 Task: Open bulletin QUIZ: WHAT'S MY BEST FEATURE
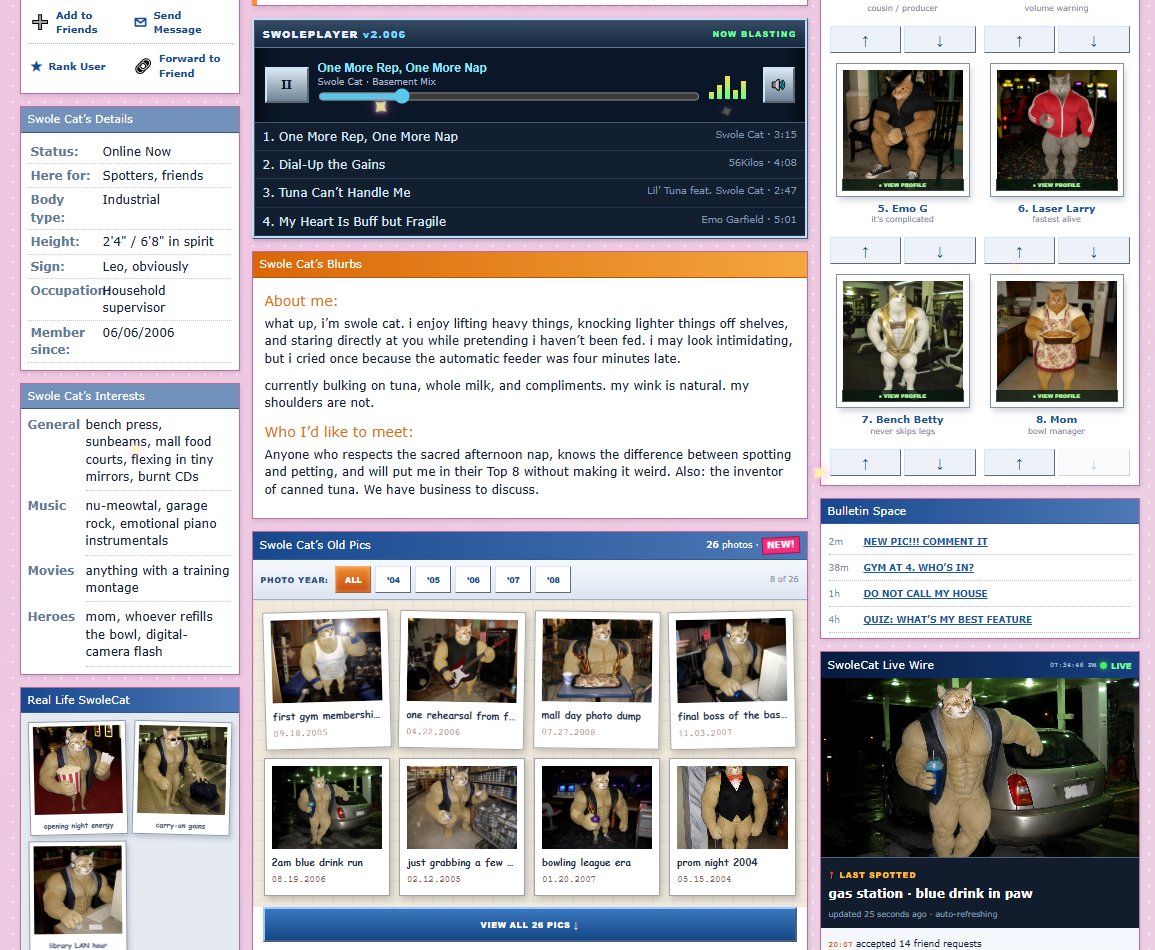947,619
